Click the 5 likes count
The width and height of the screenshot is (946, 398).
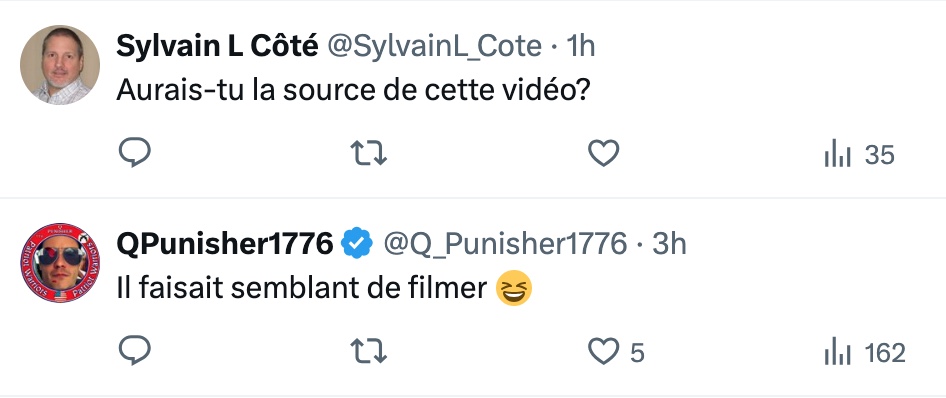click(x=637, y=353)
